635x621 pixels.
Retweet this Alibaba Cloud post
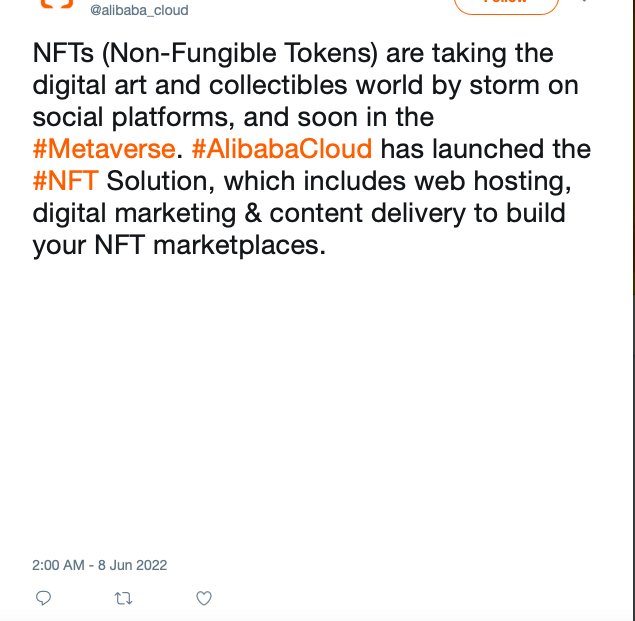click(x=123, y=598)
